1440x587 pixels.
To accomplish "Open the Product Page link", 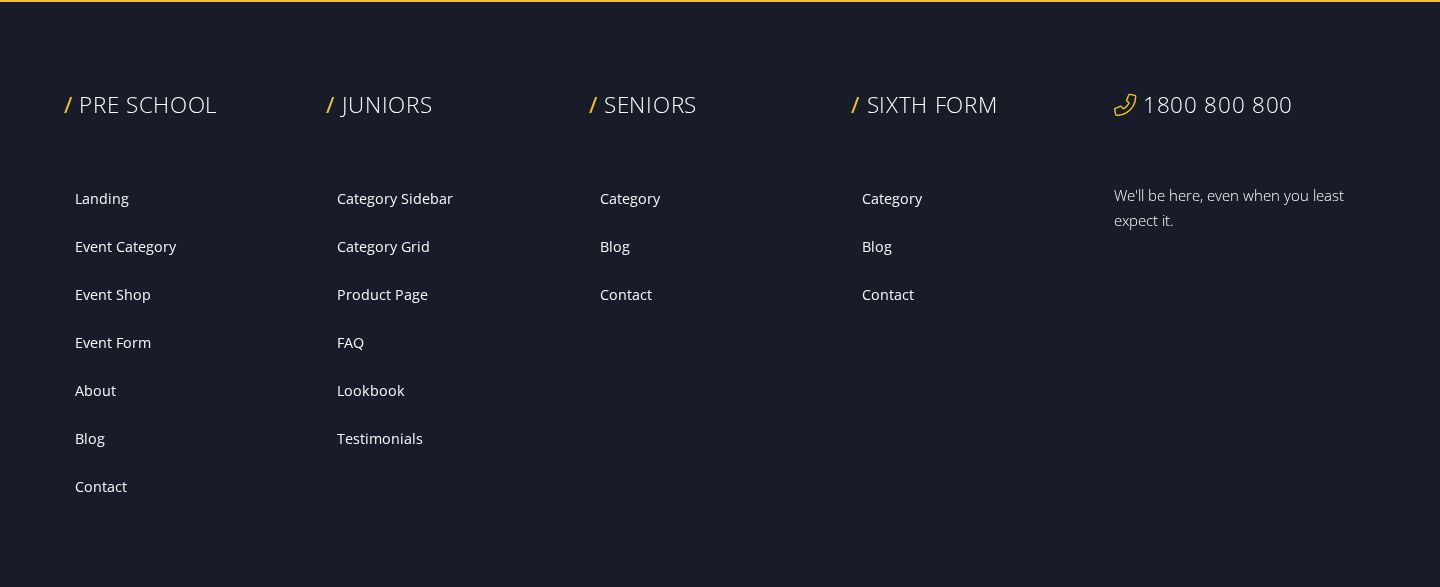I will pyautogui.click(x=382, y=295).
